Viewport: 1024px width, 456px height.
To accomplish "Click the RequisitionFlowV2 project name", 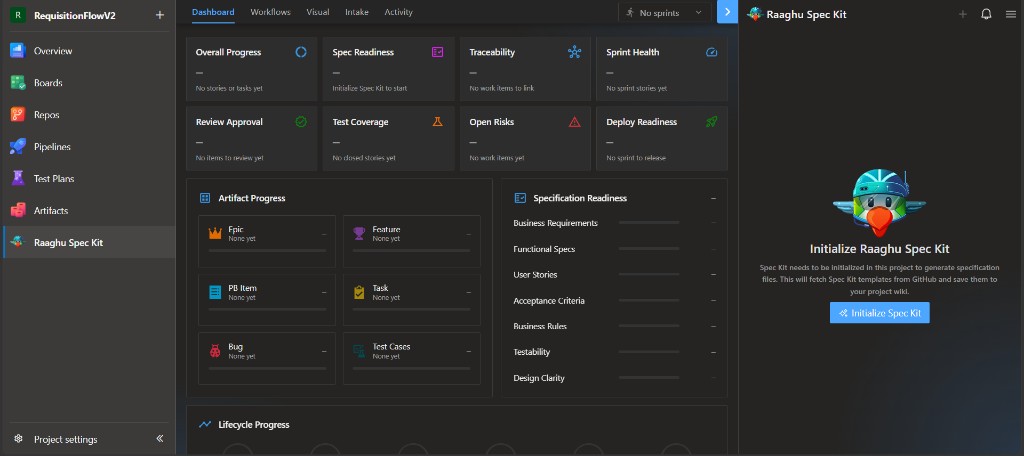I will pyautogui.click(x=74, y=15).
